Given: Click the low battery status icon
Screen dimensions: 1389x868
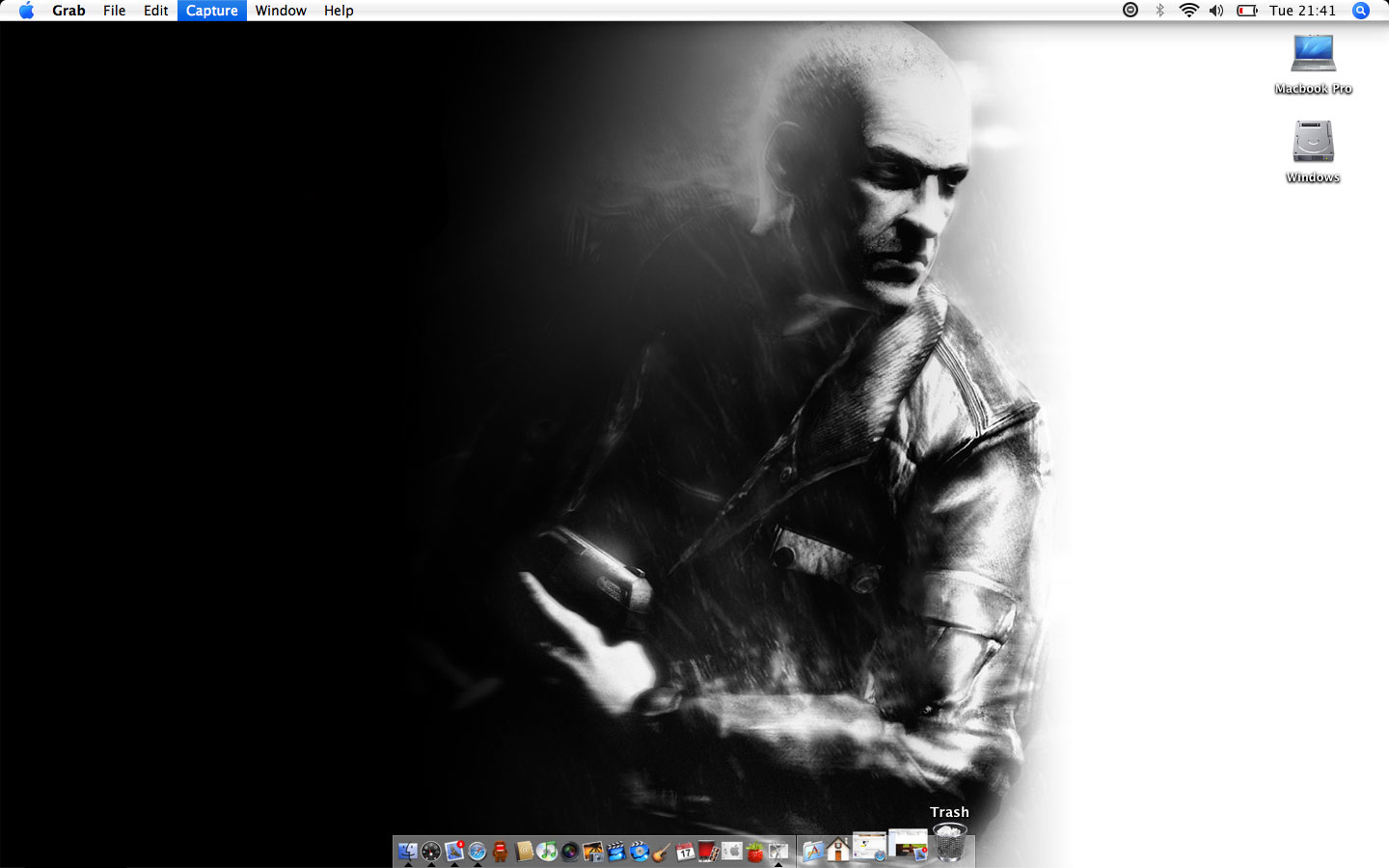Looking at the screenshot, I should (x=1247, y=11).
